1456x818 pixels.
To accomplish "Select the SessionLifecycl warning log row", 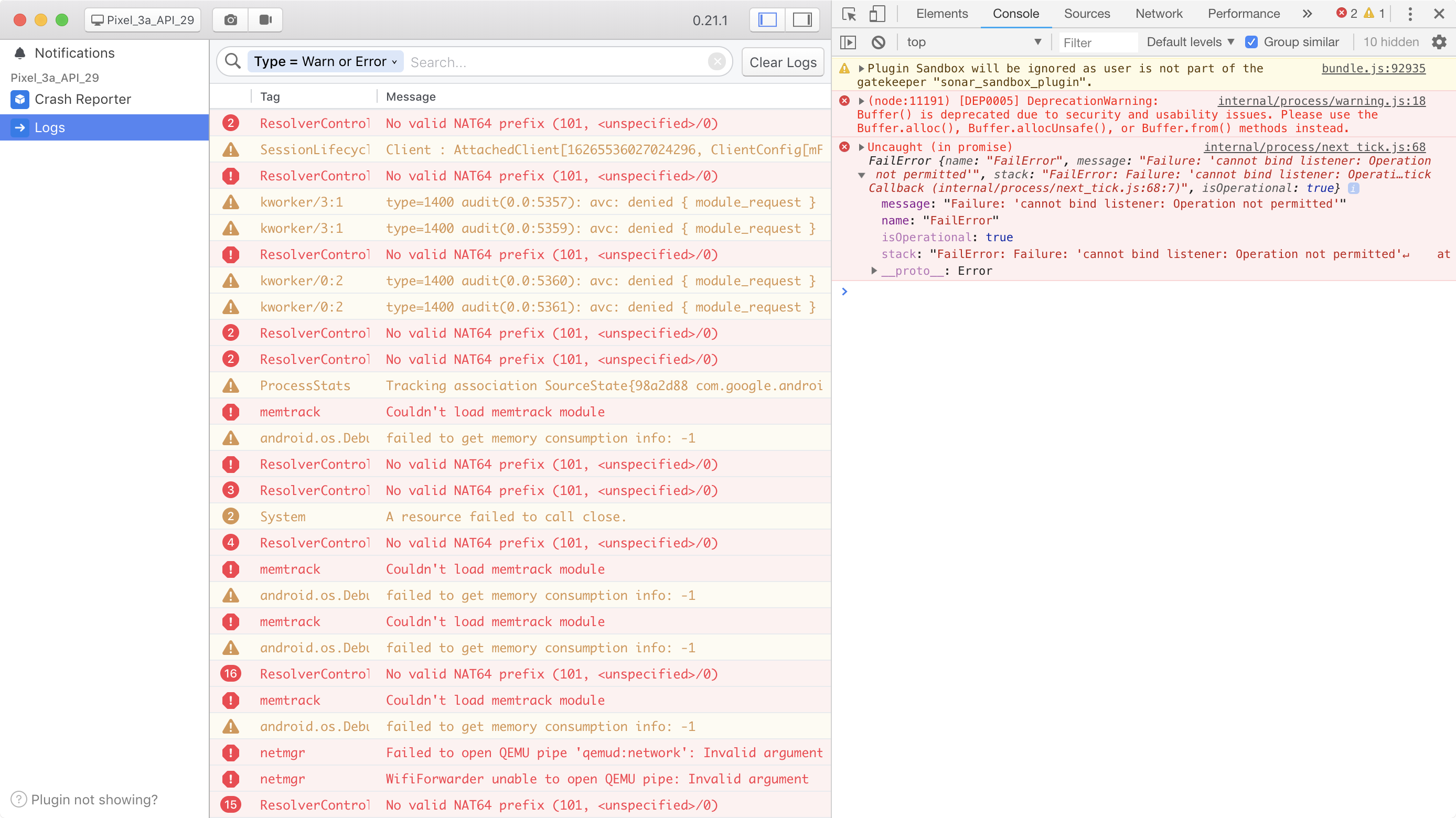I will pos(520,149).
